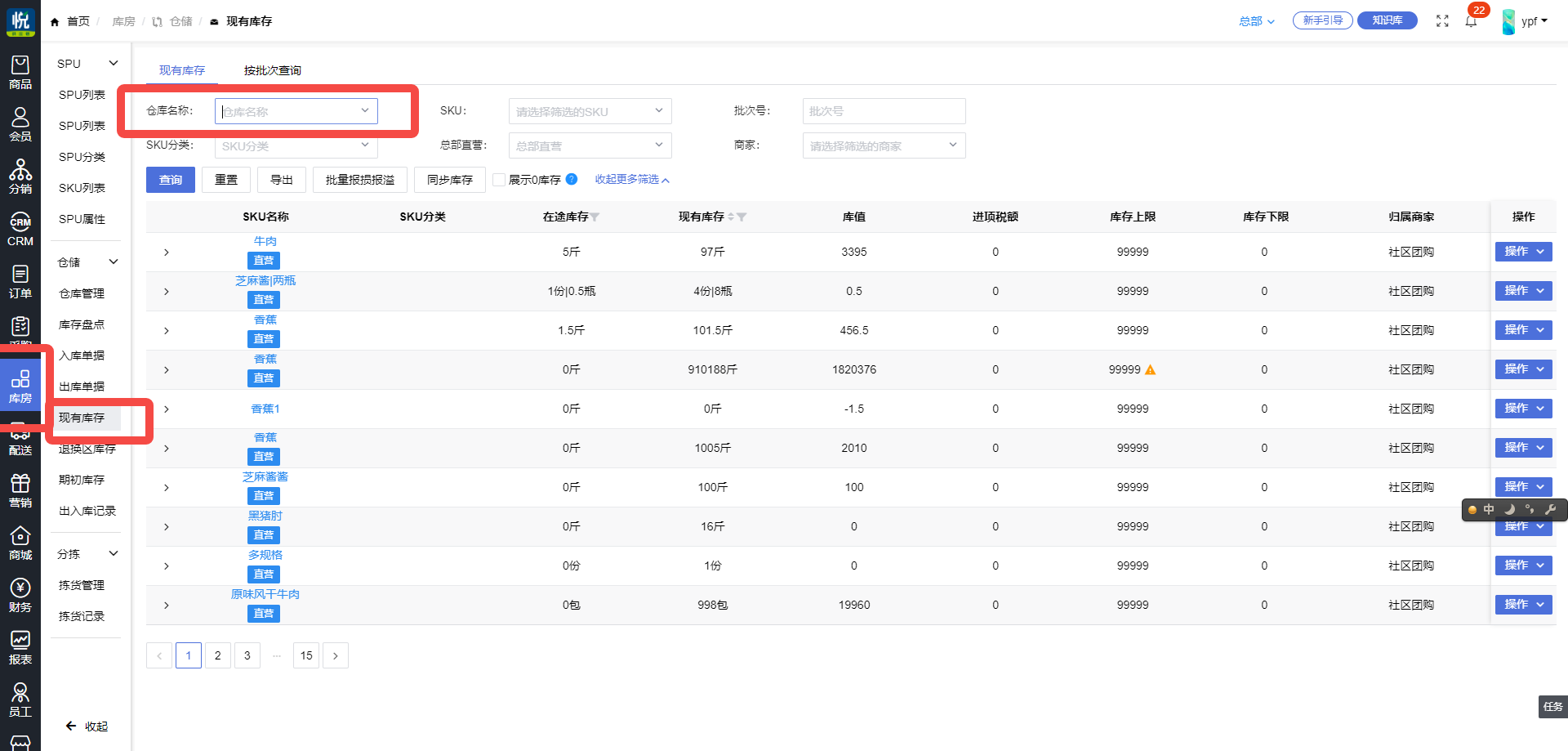Open the 新手引导 button
The width and height of the screenshot is (1568, 751).
pyautogui.click(x=1323, y=20)
